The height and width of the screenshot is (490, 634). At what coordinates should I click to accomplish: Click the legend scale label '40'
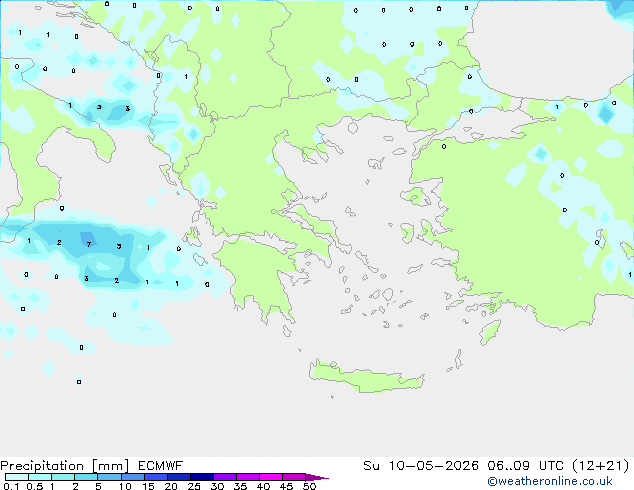tap(263, 486)
